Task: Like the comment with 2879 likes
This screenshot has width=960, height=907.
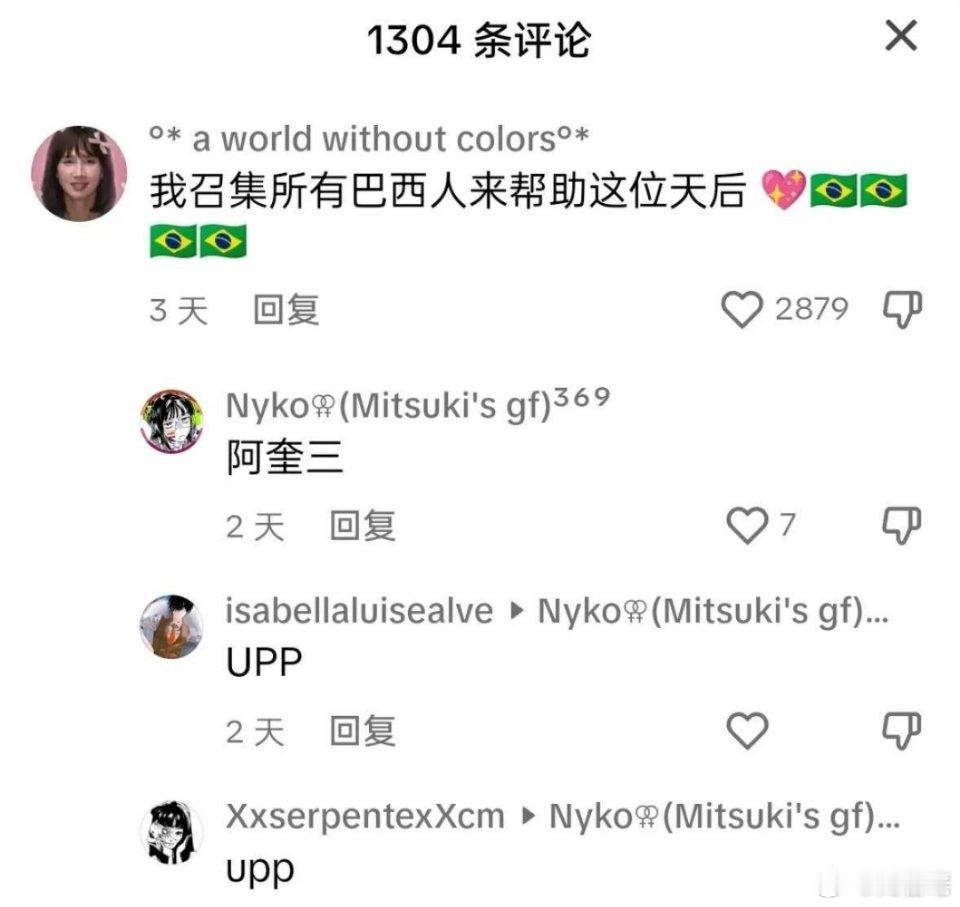Action: point(741,309)
